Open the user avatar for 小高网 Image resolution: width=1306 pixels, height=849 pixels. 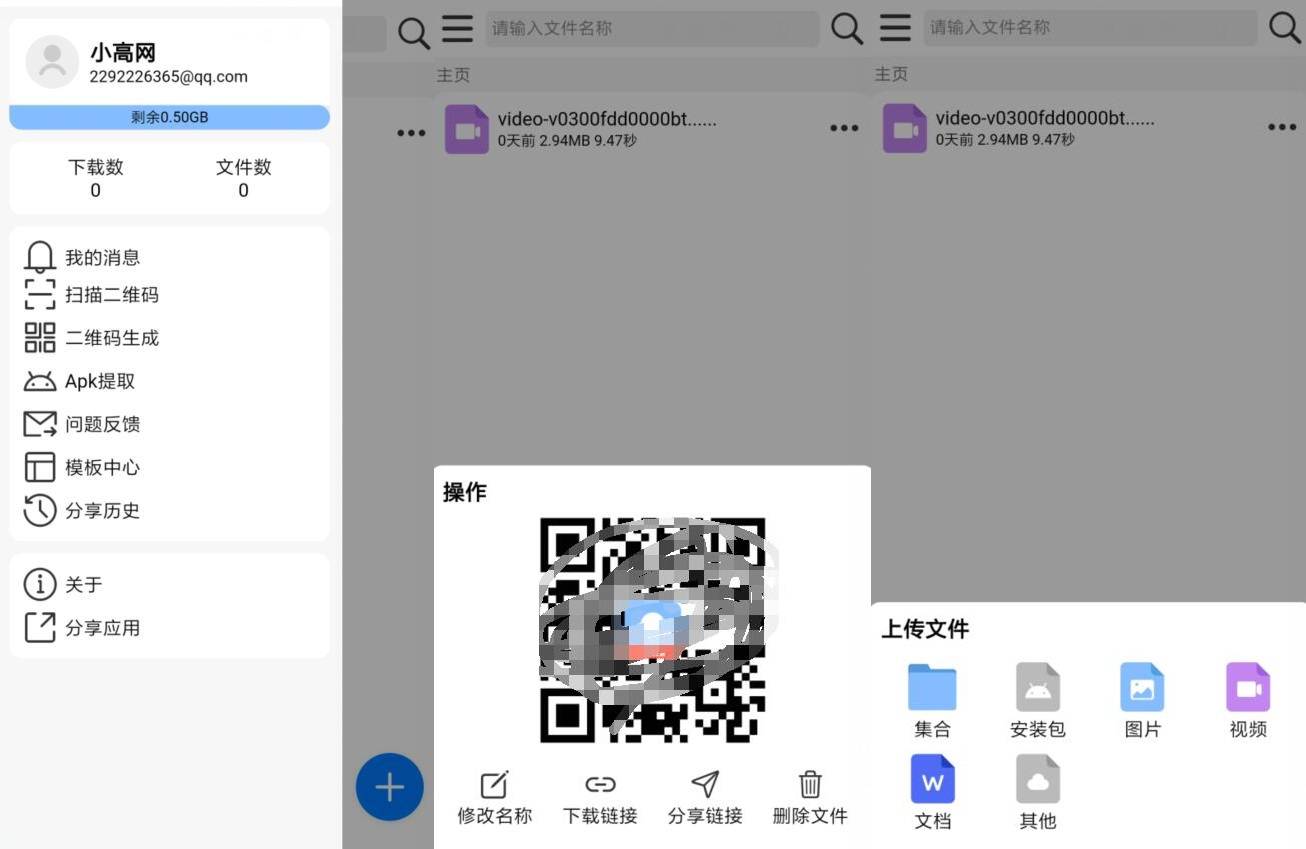(52, 62)
